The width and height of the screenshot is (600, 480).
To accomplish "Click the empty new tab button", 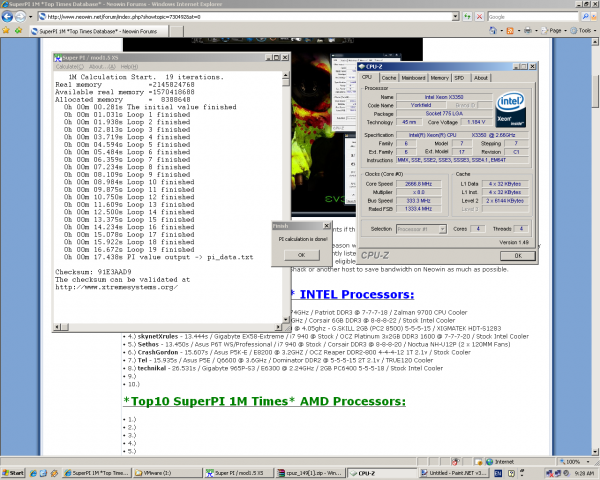I will (x=176, y=31).
